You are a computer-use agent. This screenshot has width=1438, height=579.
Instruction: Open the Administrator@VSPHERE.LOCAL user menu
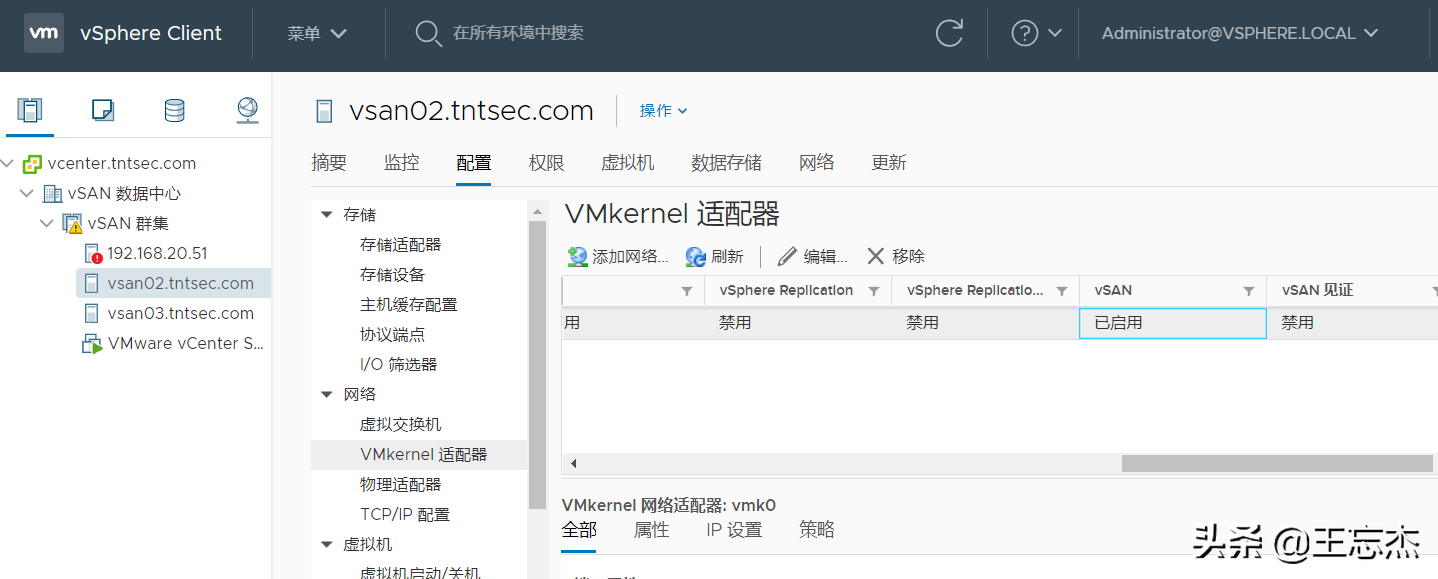click(x=1240, y=33)
